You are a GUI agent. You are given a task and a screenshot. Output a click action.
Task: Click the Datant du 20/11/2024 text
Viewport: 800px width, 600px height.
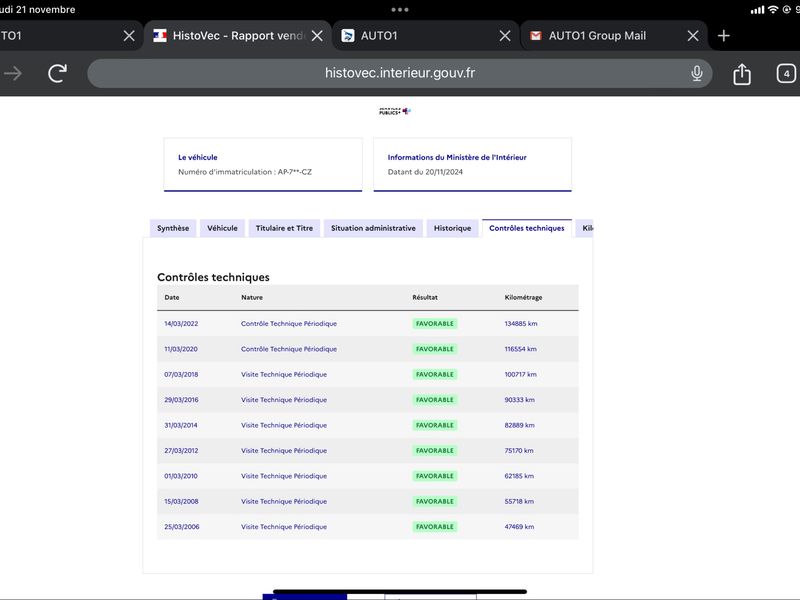425,172
